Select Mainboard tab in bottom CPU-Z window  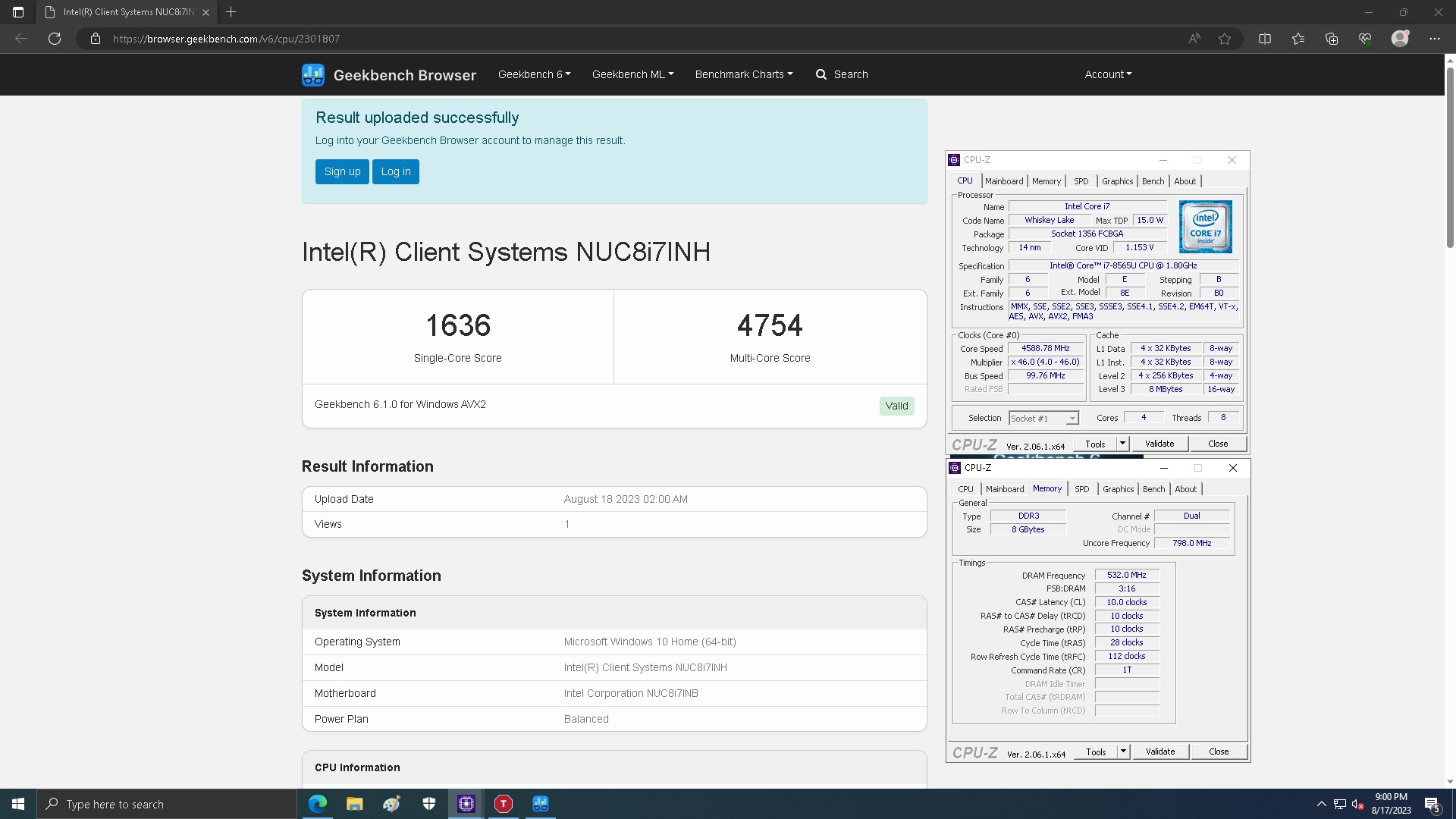coord(1005,489)
